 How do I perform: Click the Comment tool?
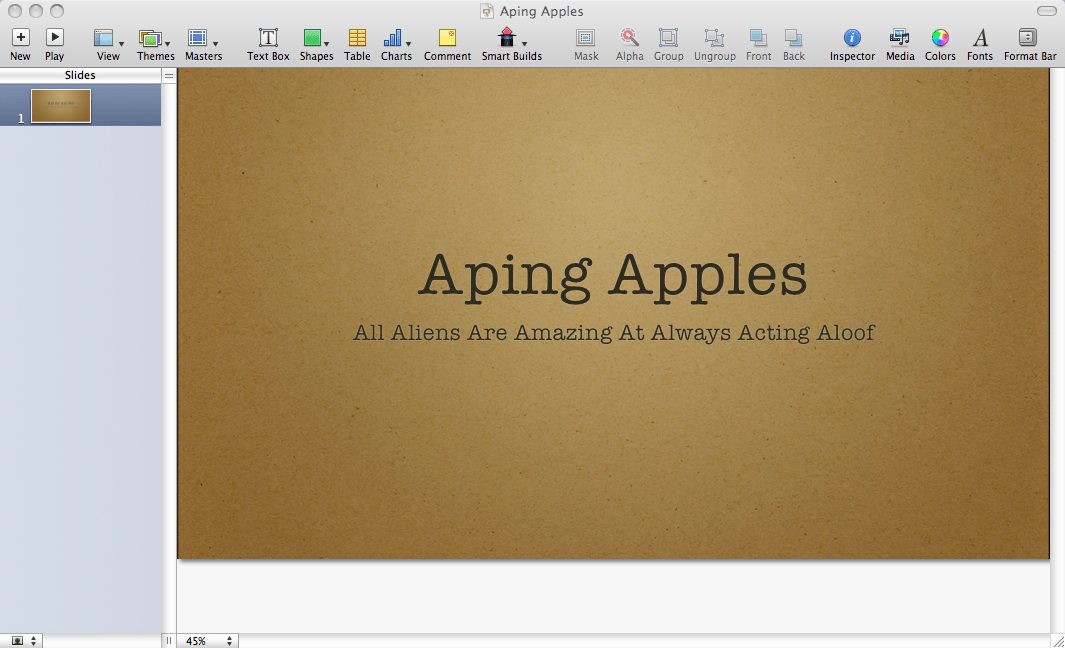pos(447,40)
